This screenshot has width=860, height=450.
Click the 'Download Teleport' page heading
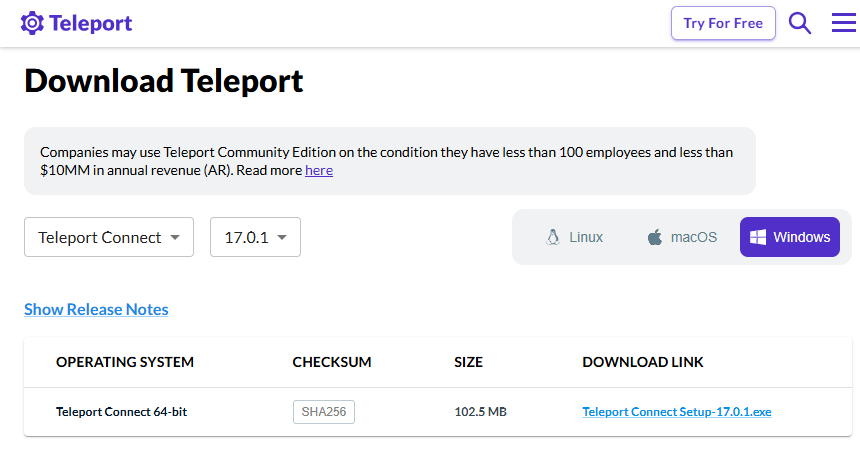tap(163, 81)
